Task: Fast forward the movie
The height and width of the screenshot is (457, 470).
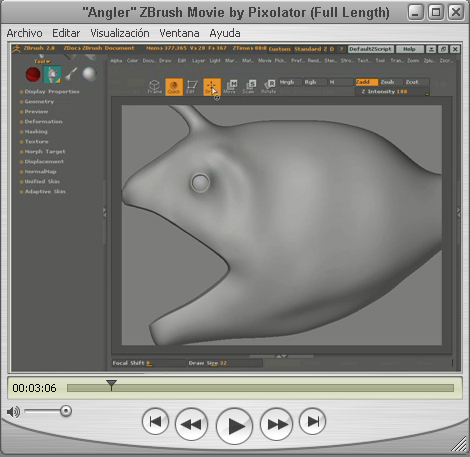Action: [x=276, y=424]
